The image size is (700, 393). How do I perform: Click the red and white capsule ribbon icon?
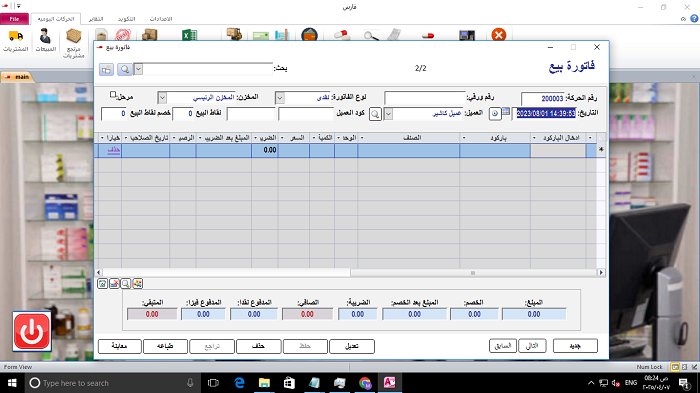tap(342, 35)
